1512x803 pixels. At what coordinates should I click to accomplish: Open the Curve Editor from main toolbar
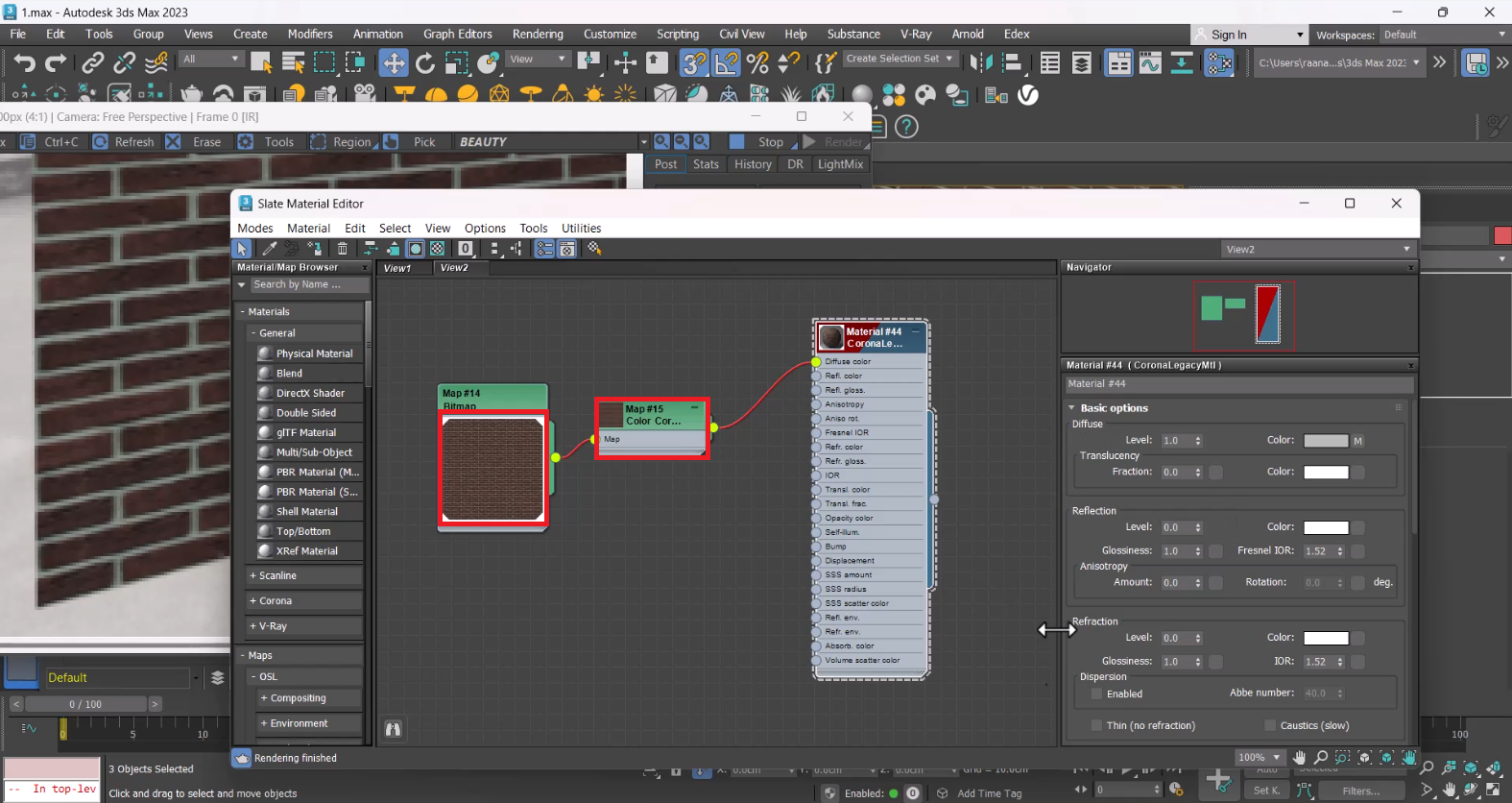[1150, 63]
